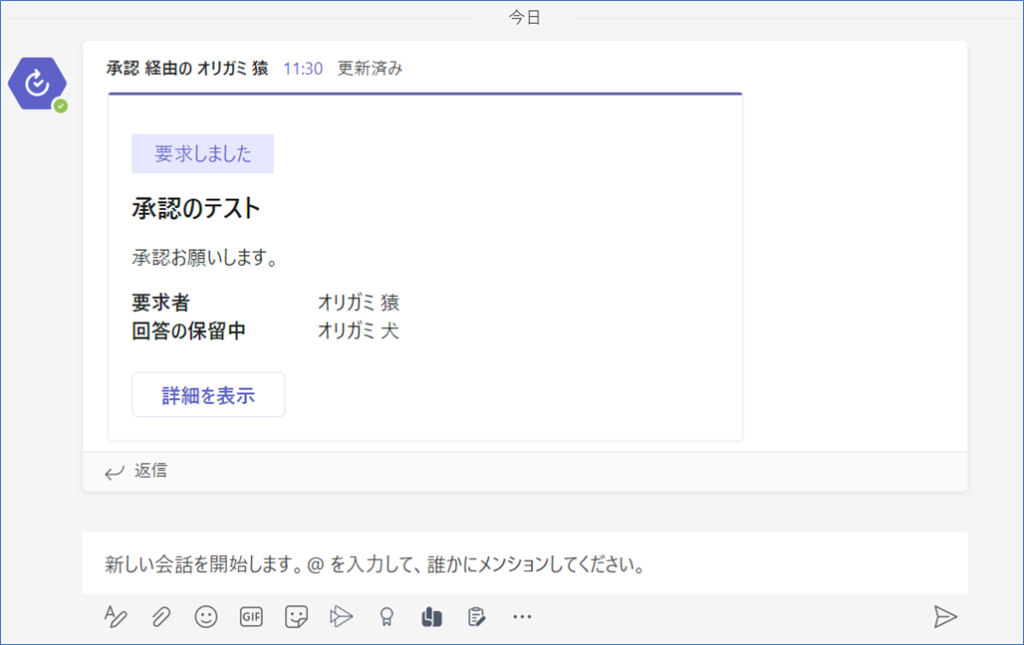The height and width of the screenshot is (645, 1024).
Task: Click the 要求しました status badge
Action: [x=203, y=154]
